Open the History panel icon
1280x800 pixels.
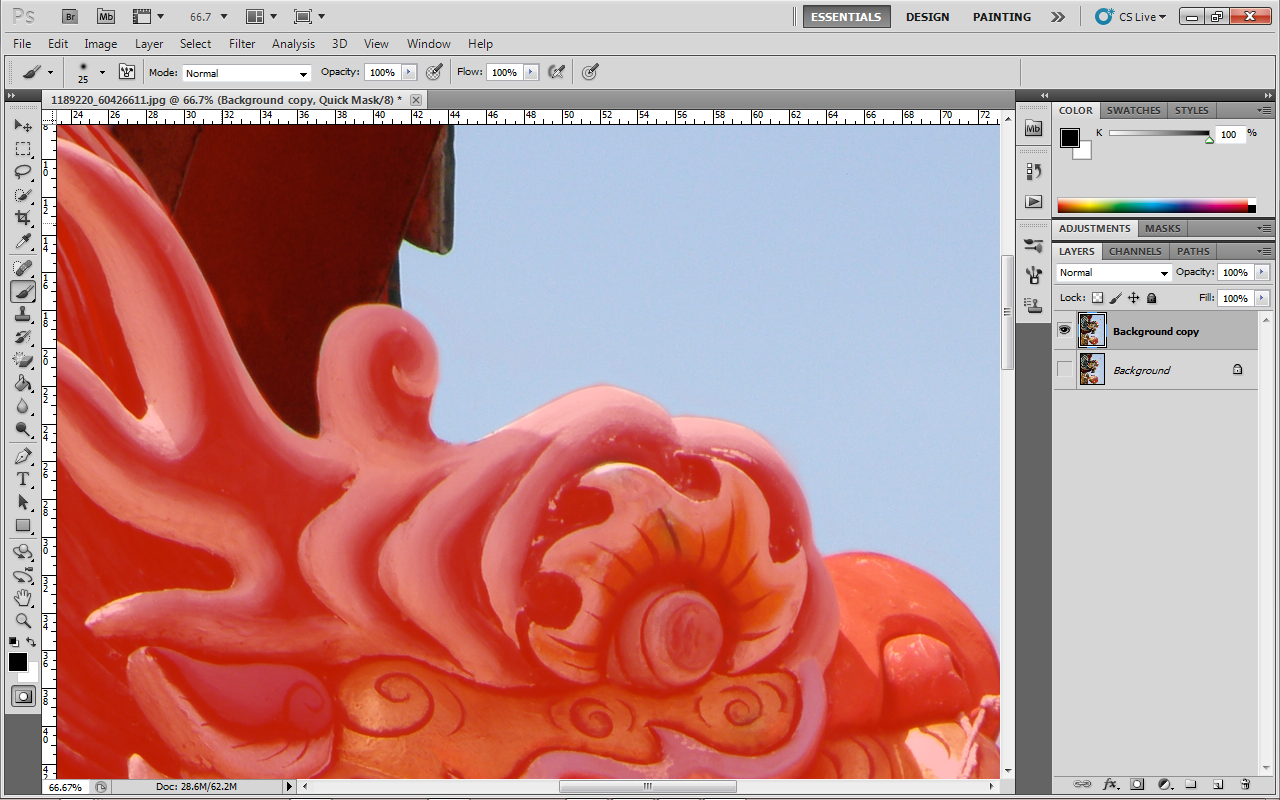point(1034,171)
